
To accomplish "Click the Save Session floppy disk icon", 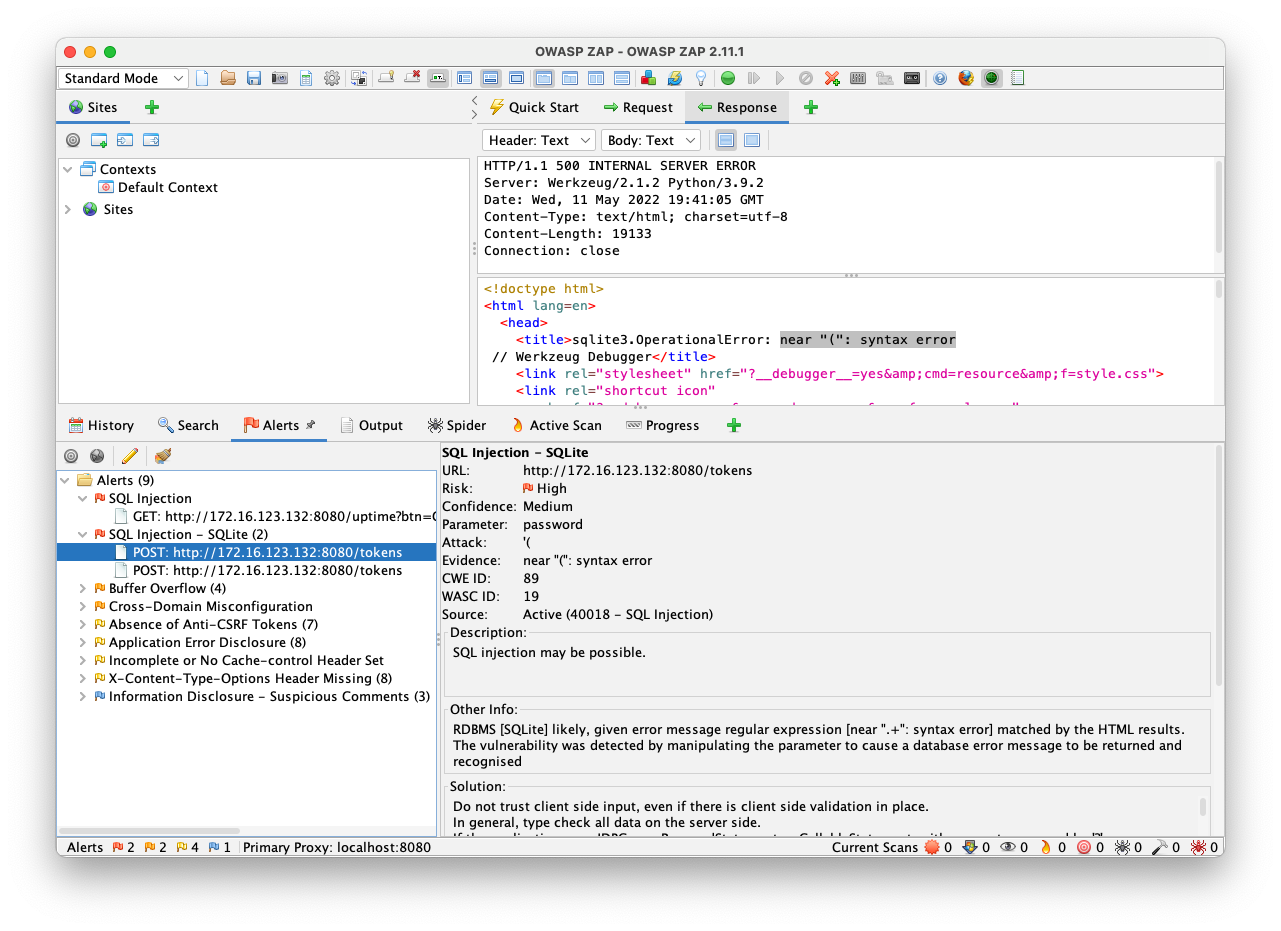I will pyautogui.click(x=254, y=79).
